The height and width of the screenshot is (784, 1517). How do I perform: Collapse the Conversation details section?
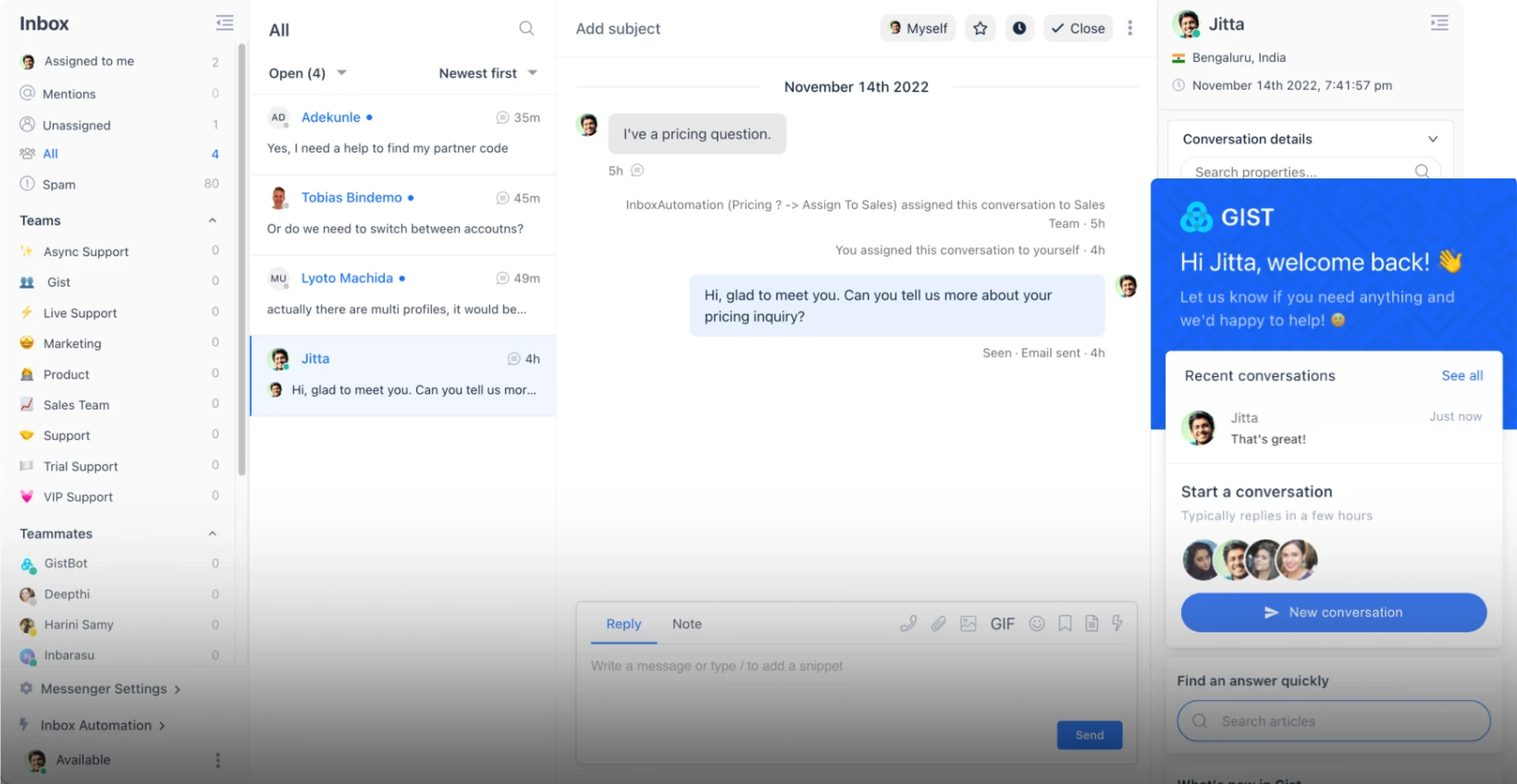(1432, 140)
